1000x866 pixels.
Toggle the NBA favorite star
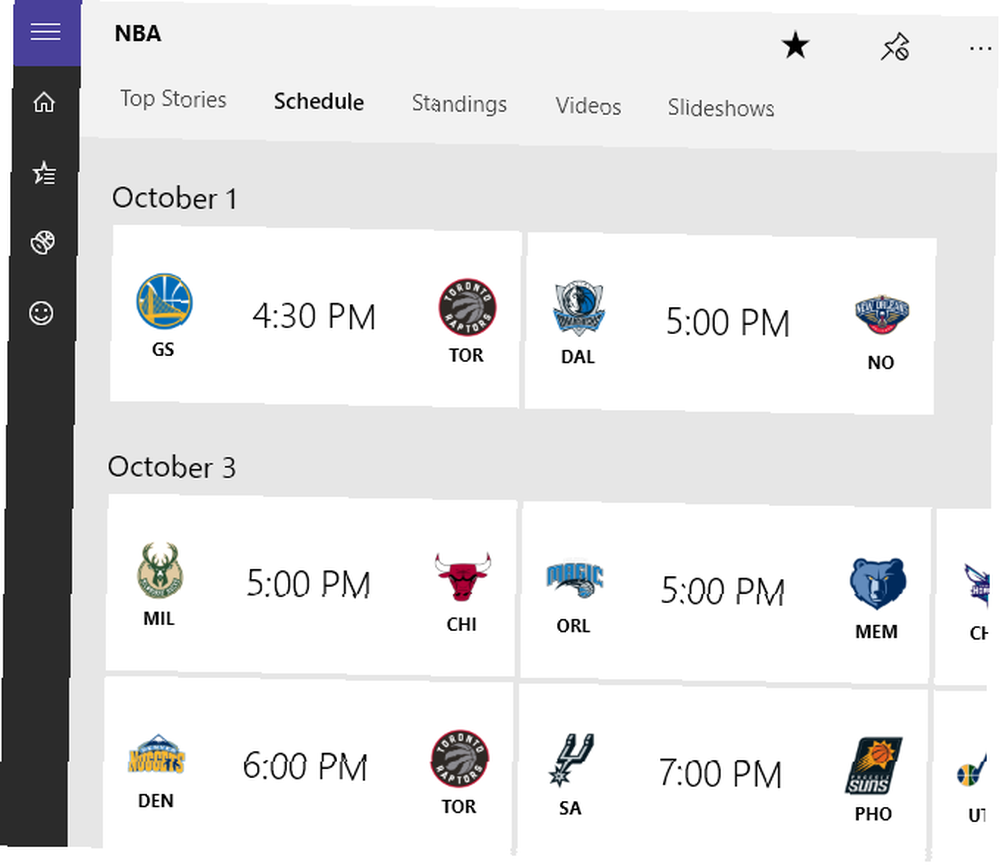pyautogui.click(x=795, y=45)
